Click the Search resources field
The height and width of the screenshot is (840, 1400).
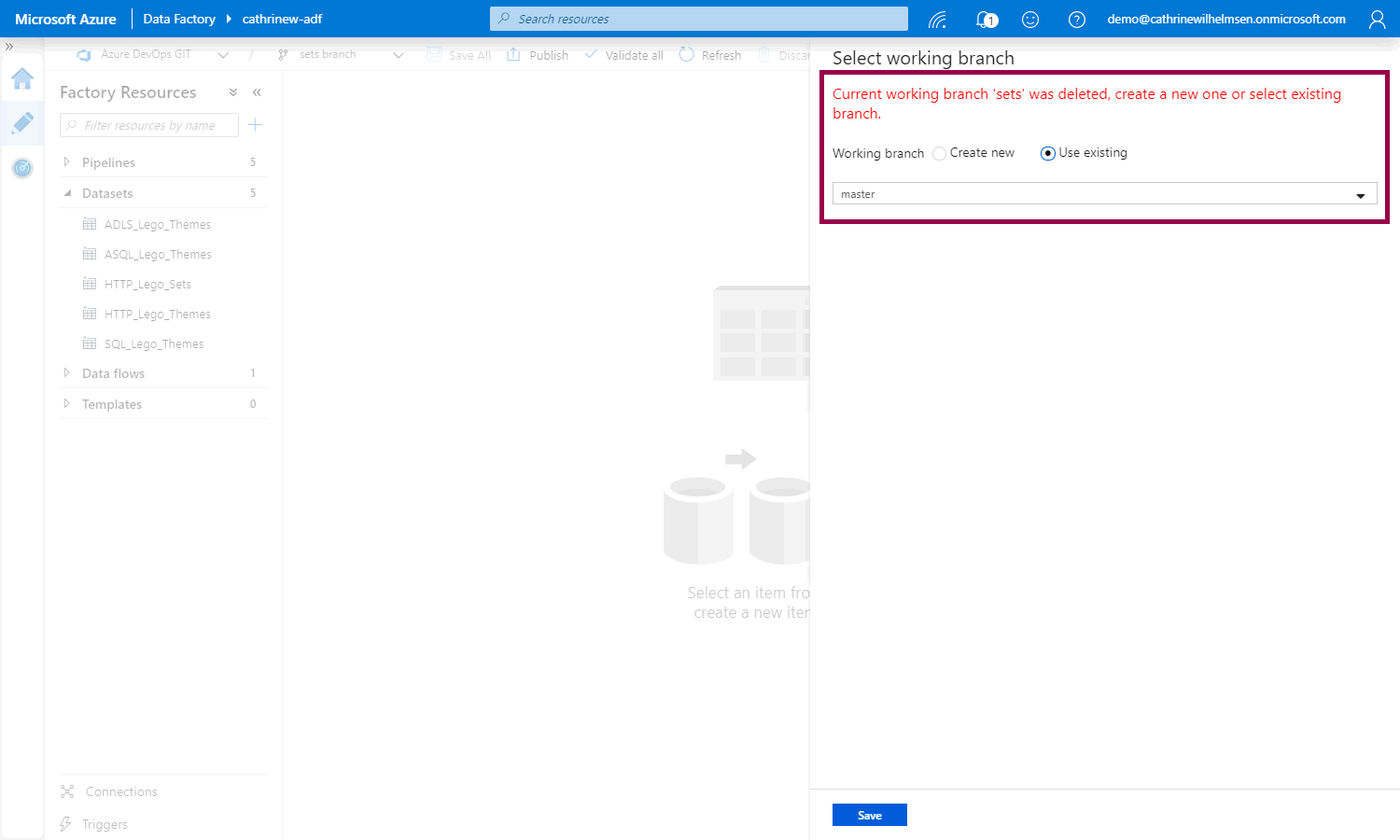pyautogui.click(x=698, y=19)
